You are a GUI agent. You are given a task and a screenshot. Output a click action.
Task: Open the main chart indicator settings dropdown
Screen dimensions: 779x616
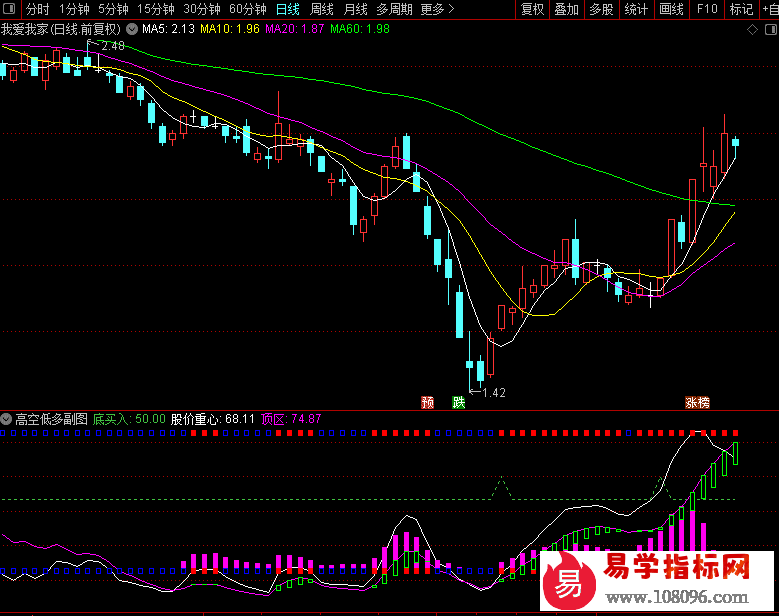(x=132, y=29)
